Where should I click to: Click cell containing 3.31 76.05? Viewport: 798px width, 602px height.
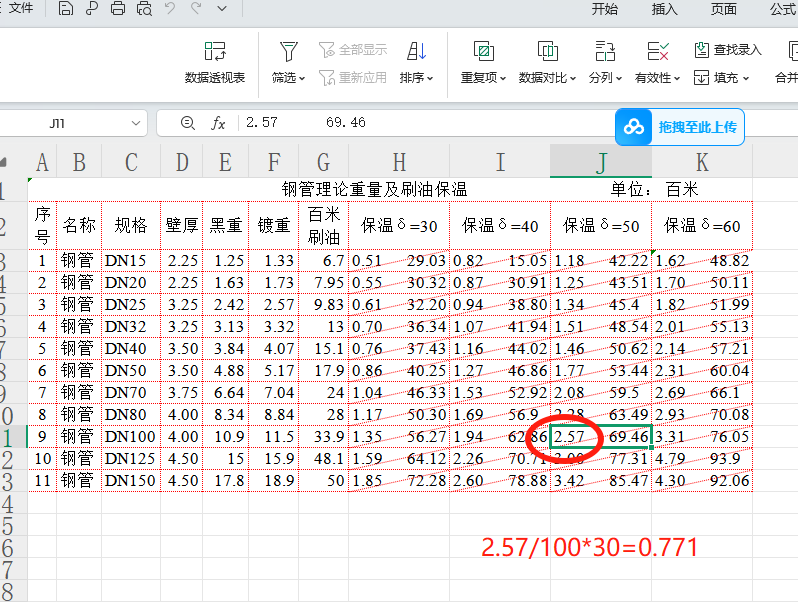pyautogui.click(x=702, y=437)
